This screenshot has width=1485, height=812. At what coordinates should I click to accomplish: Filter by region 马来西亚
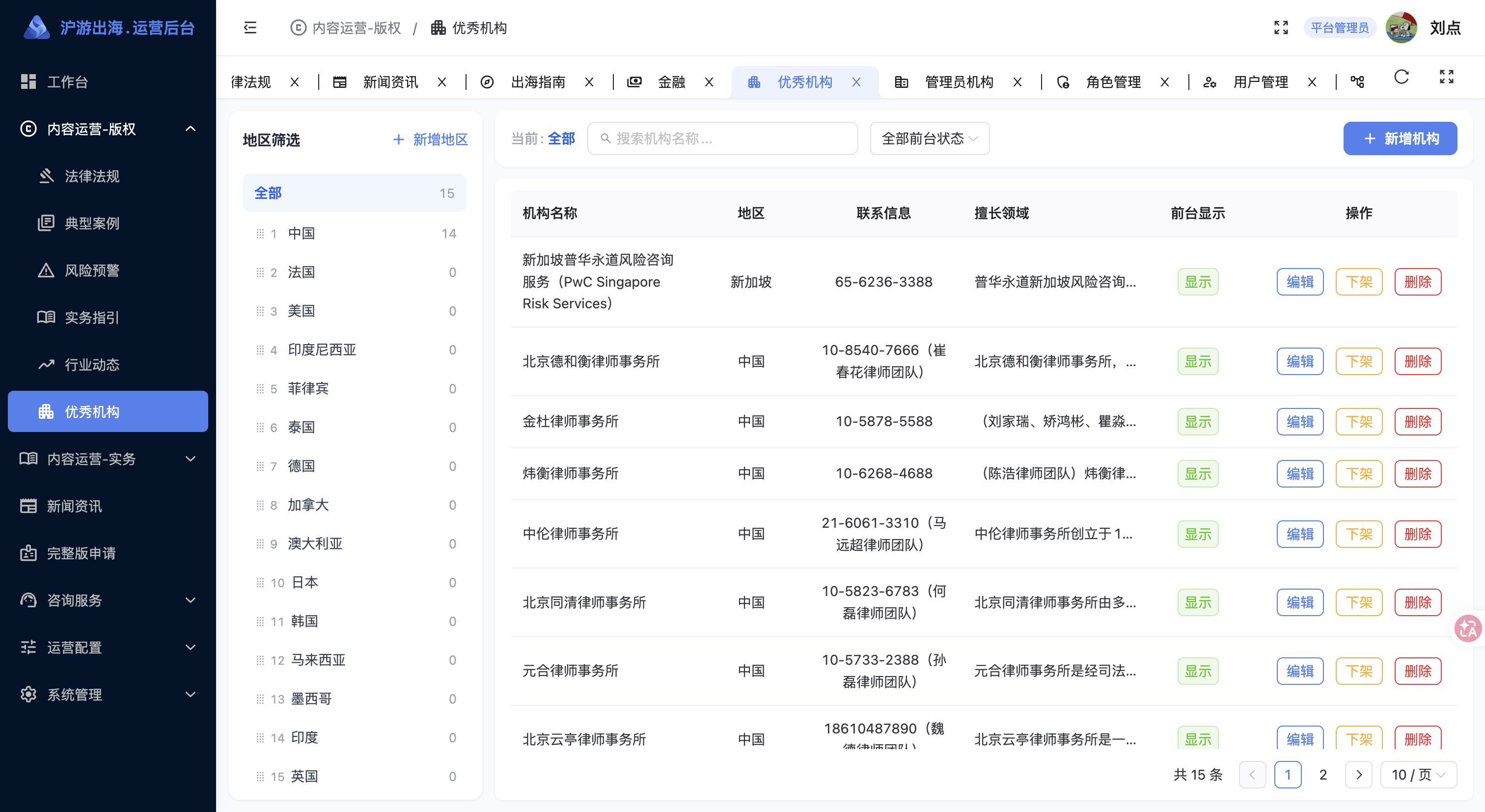click(x=355, y=660)
